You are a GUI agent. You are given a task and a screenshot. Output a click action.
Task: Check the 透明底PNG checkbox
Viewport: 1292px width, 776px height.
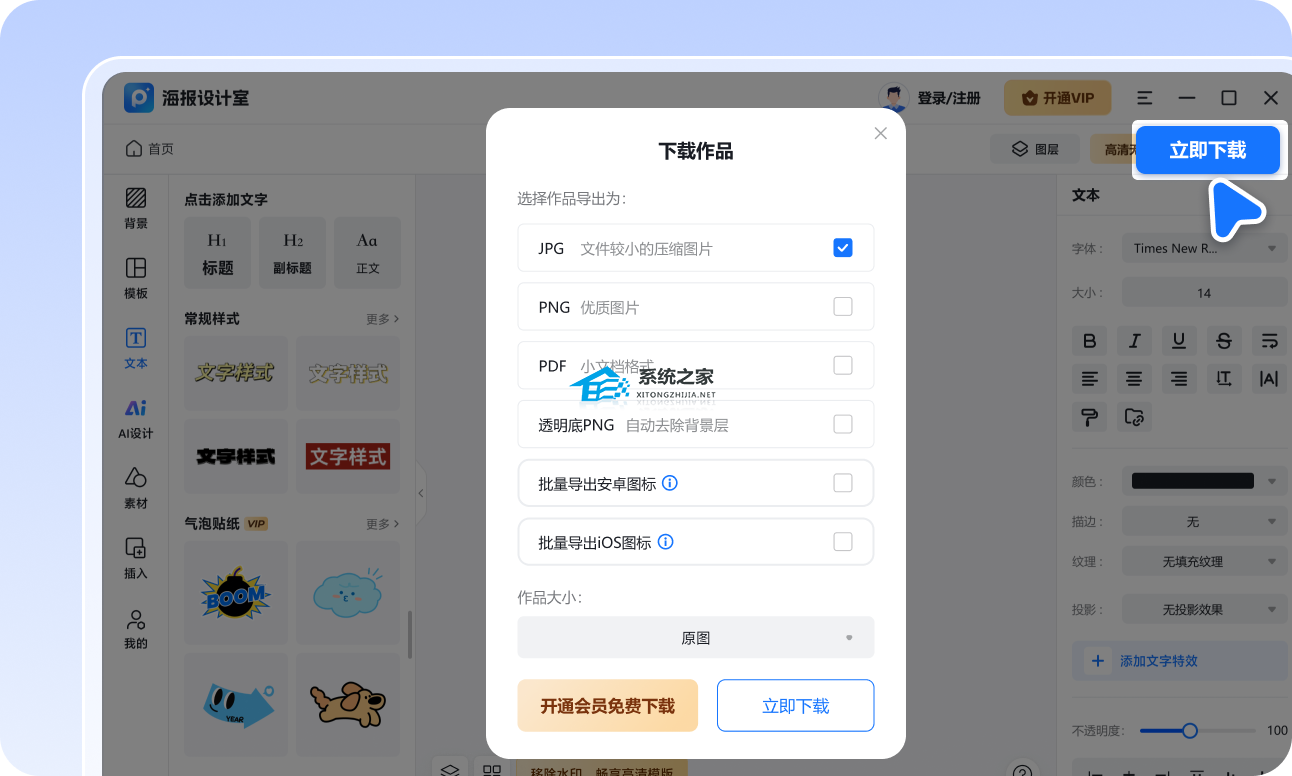pos(843,425)
